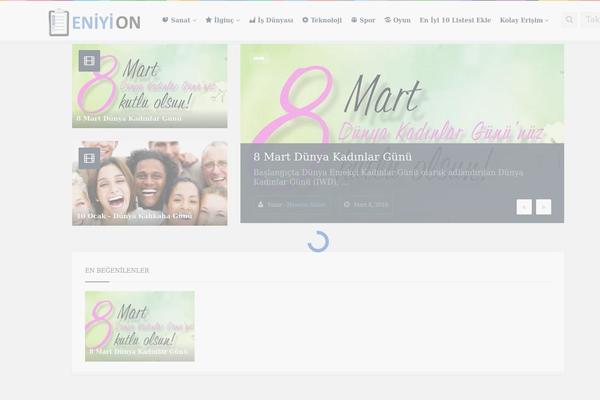
Task: Click the chart icon beside İş Dünyası
Action: 252,20
